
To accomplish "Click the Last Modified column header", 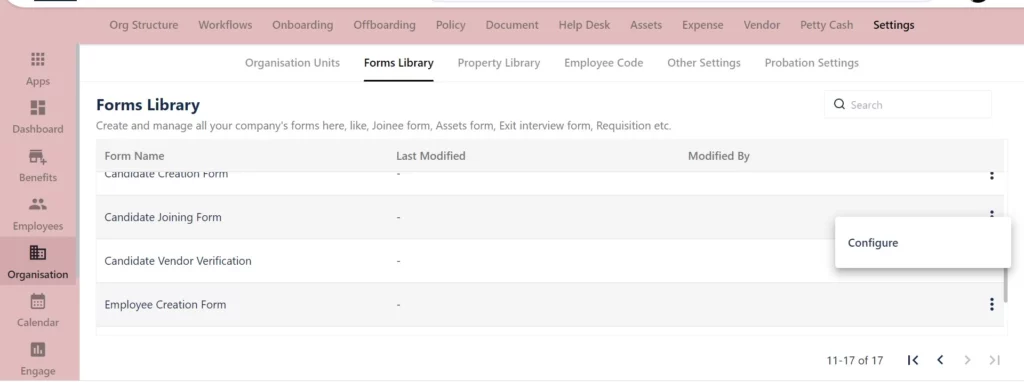I will (430, 156).
